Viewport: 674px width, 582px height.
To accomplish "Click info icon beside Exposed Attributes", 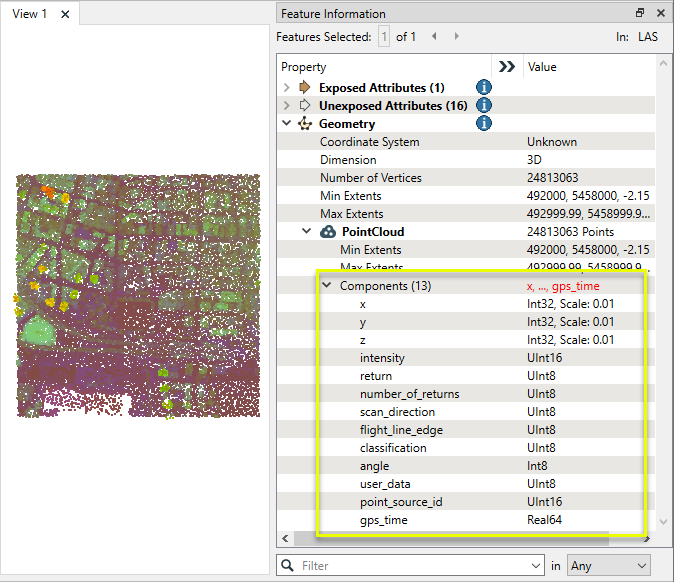I will pos(484,88).
